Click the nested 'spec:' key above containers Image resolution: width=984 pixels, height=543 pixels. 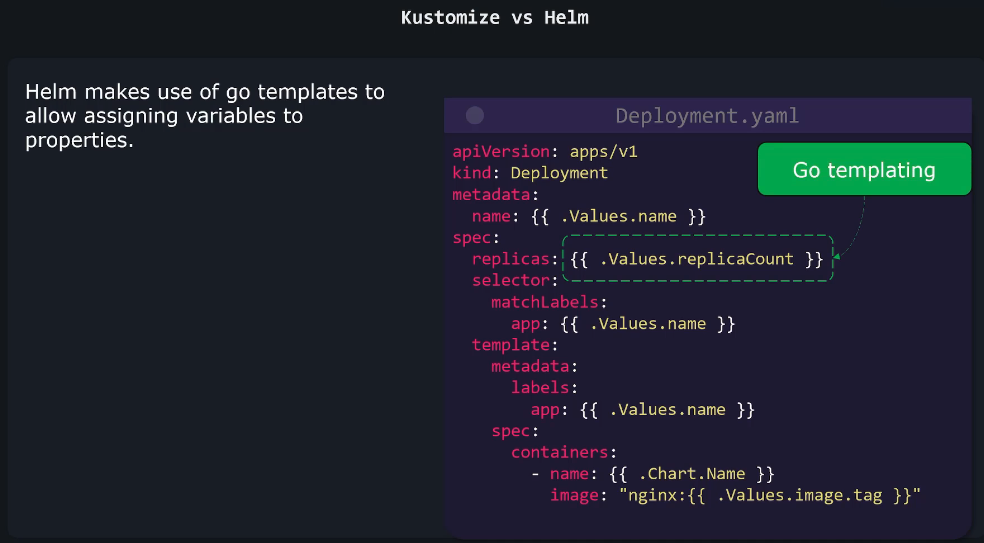click(515, 431)
